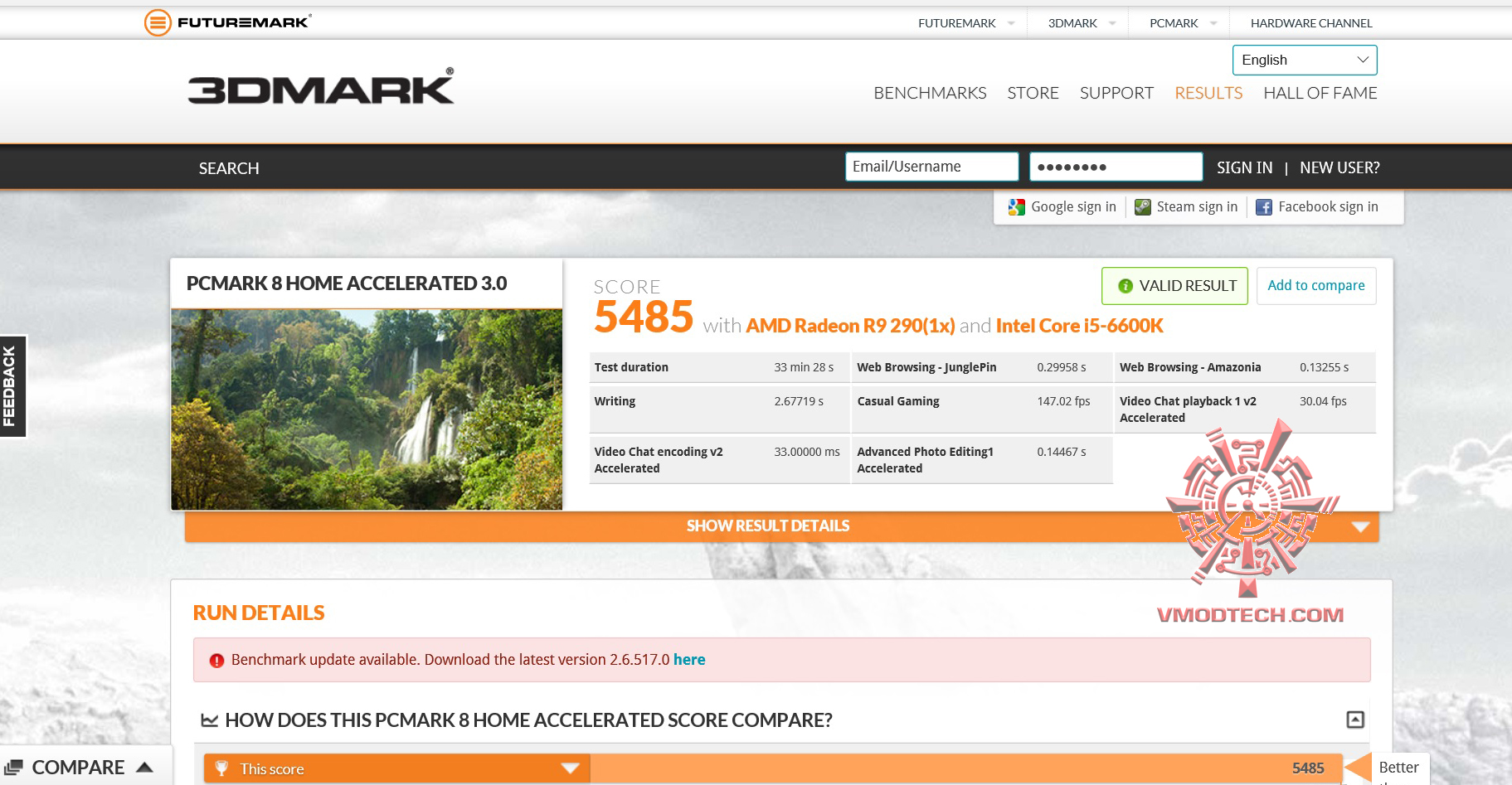Click the Video Chat encoding v2 Accelerated label
This screenshot has height=785, width=1512.
659,460
